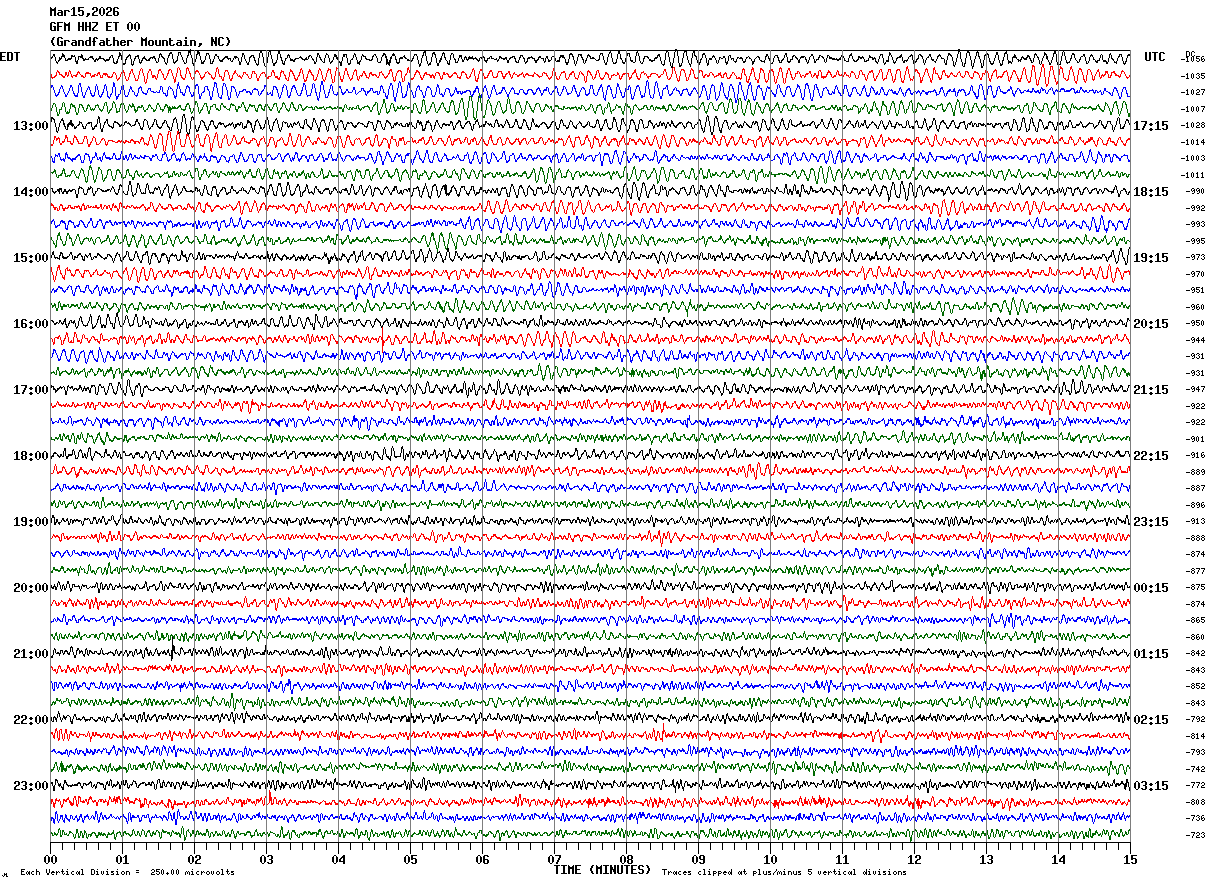Click the minute tick label "07"
Image resolution: width=1210 pixels, height=886 pixels.
tap(554, 859)
